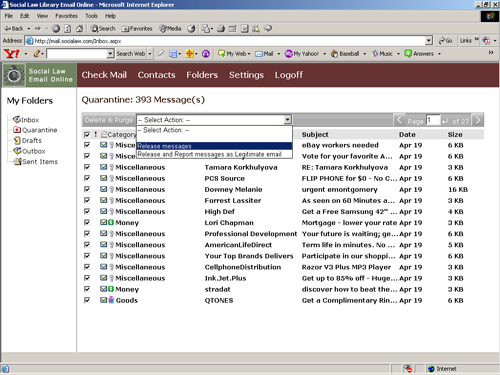Image resolution: width=500 pixels, height=375 pixels.
Task: Open the Inbox folder
Action: (x=26, y=119)
